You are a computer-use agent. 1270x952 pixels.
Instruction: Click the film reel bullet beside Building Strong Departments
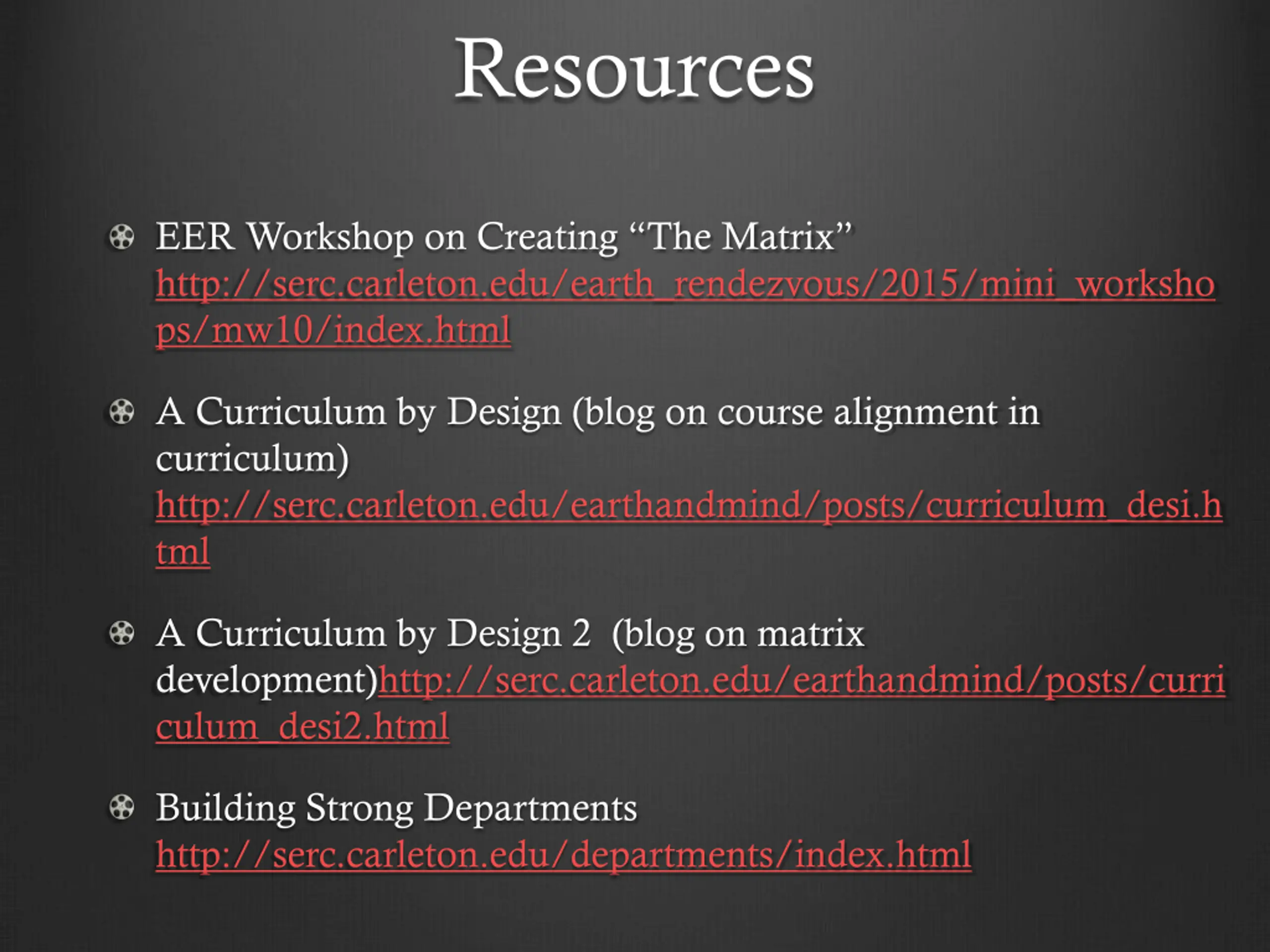(x=122, y=807)
